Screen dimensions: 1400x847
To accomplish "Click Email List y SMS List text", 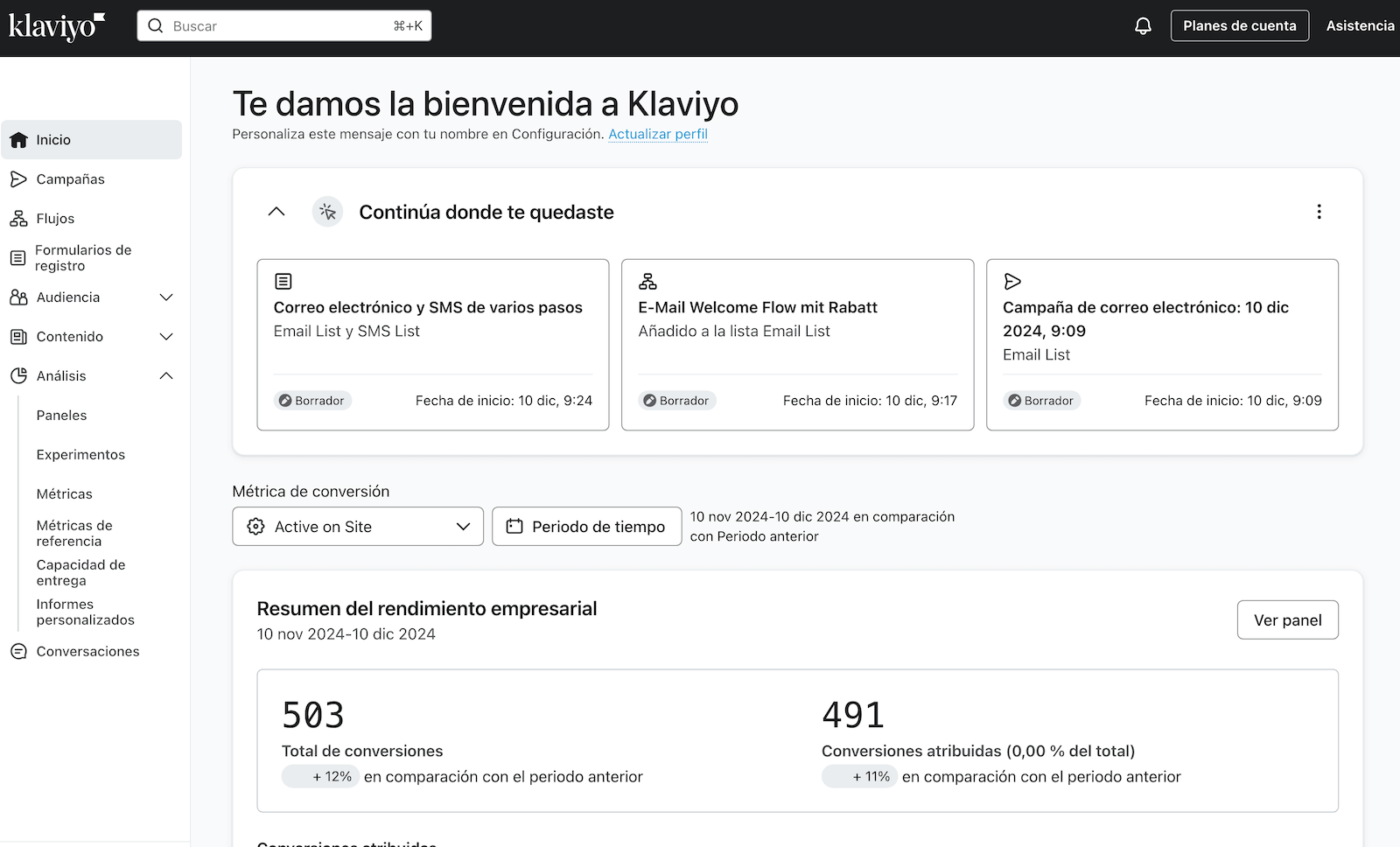I will [x=347, y=331].
